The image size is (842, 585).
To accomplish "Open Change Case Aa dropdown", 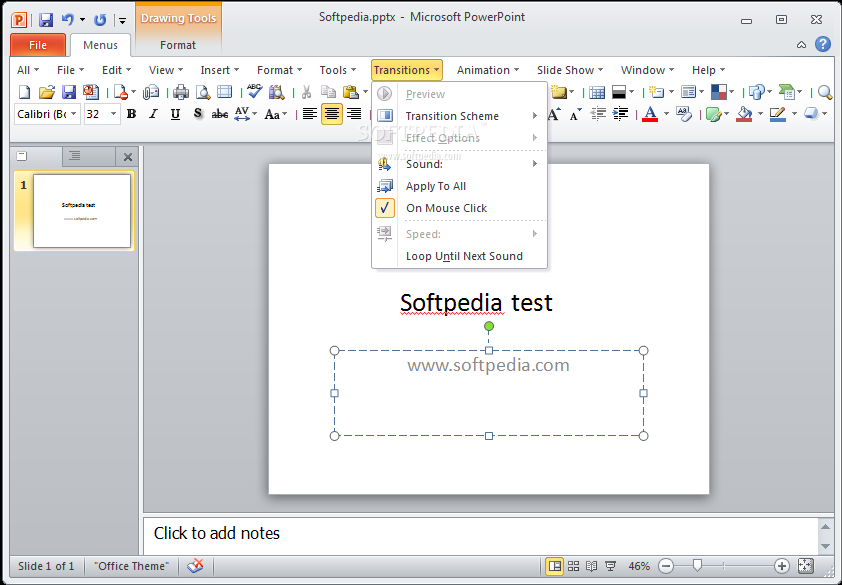I will tap(276, 114).
